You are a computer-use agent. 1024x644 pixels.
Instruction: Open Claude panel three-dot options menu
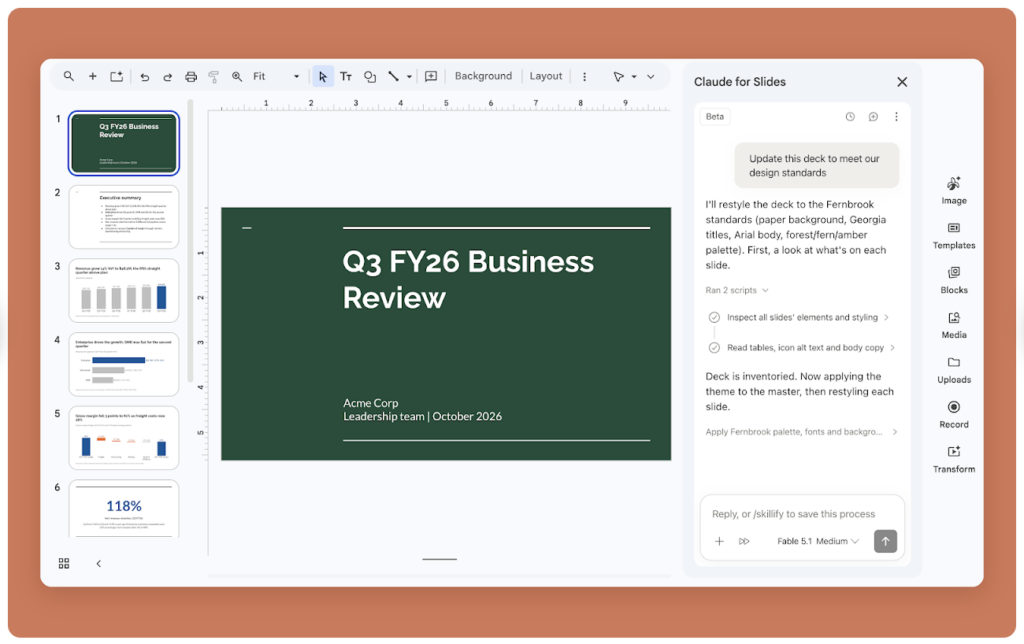pyautogui.click(x=896, y=117)
